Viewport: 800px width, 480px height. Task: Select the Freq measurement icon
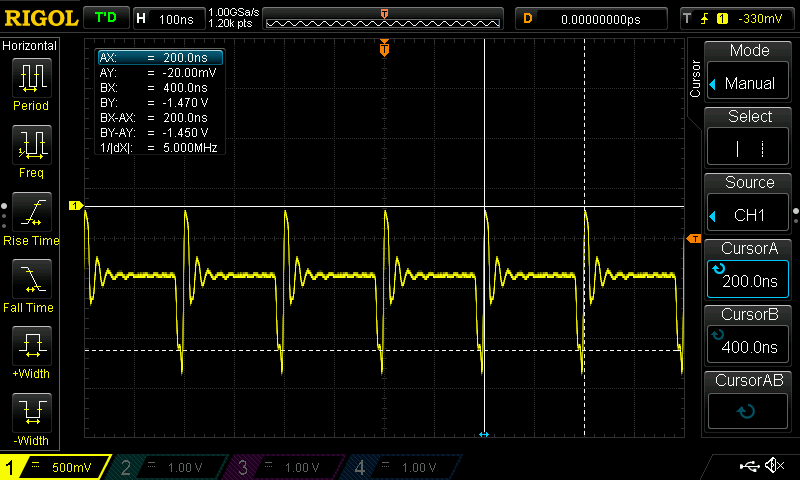30,150
